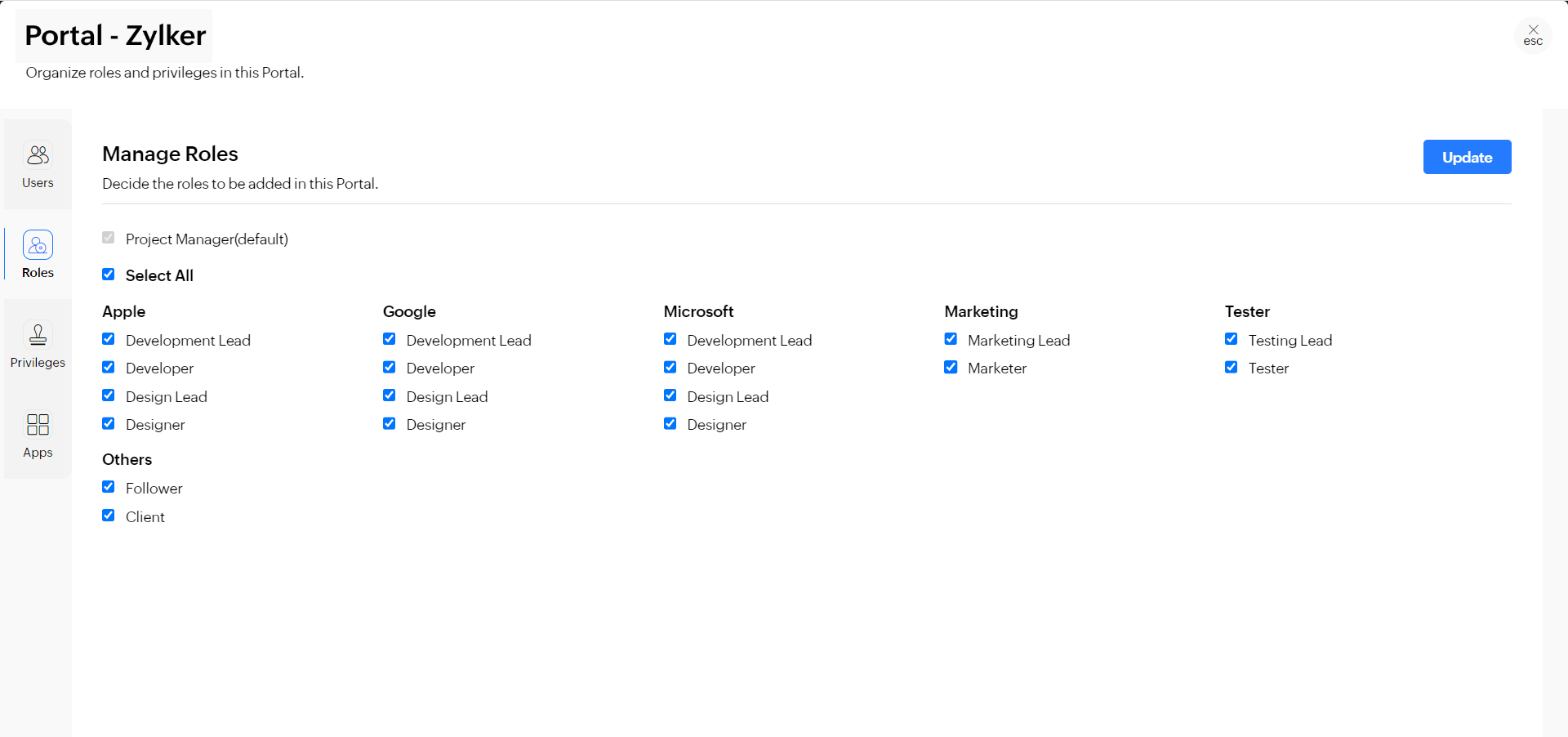Open the Users section in the sidebar
1568x737 pixels.
pyautogui.click(x=37, y=163)
